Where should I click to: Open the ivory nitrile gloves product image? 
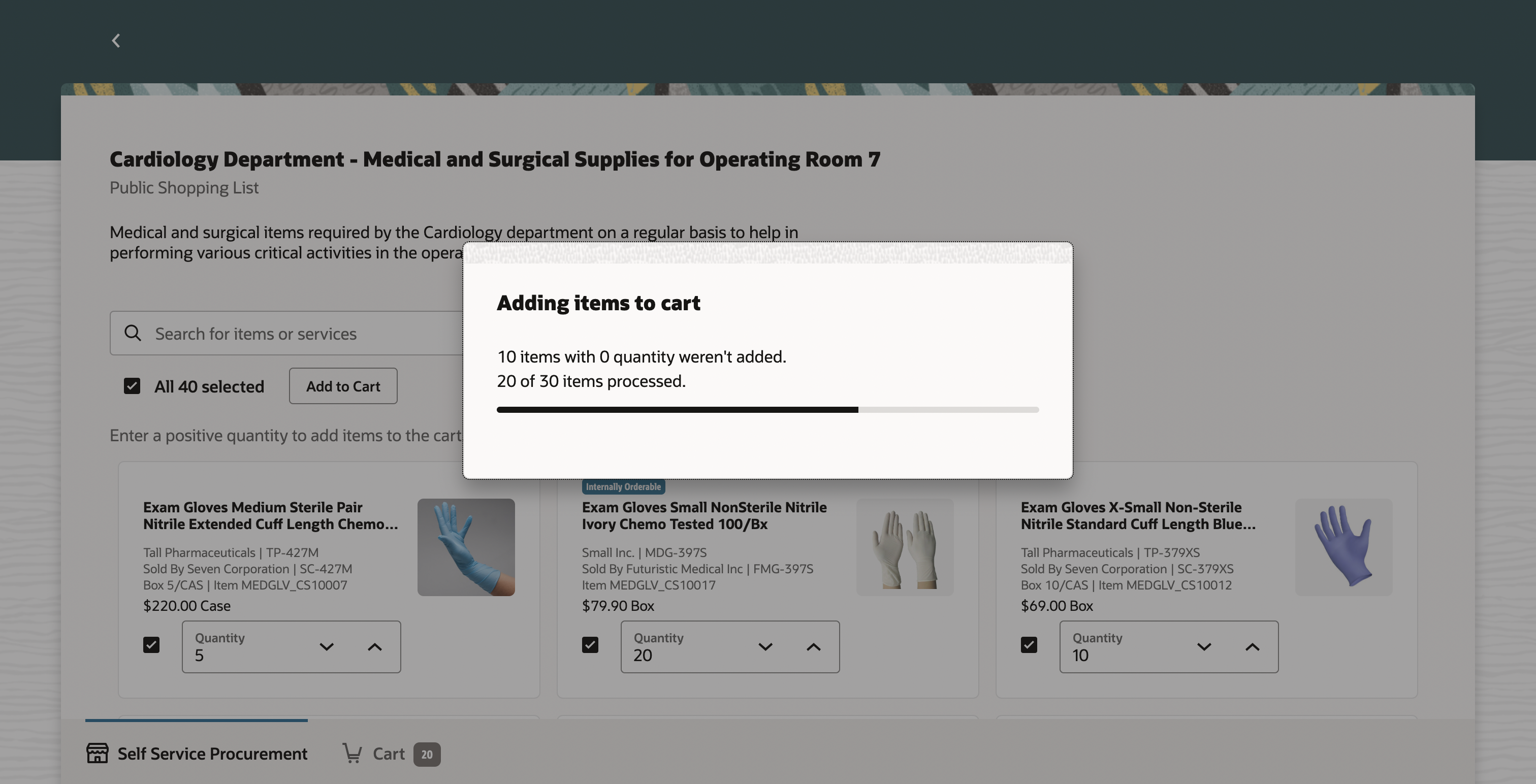tap(905, 547)
